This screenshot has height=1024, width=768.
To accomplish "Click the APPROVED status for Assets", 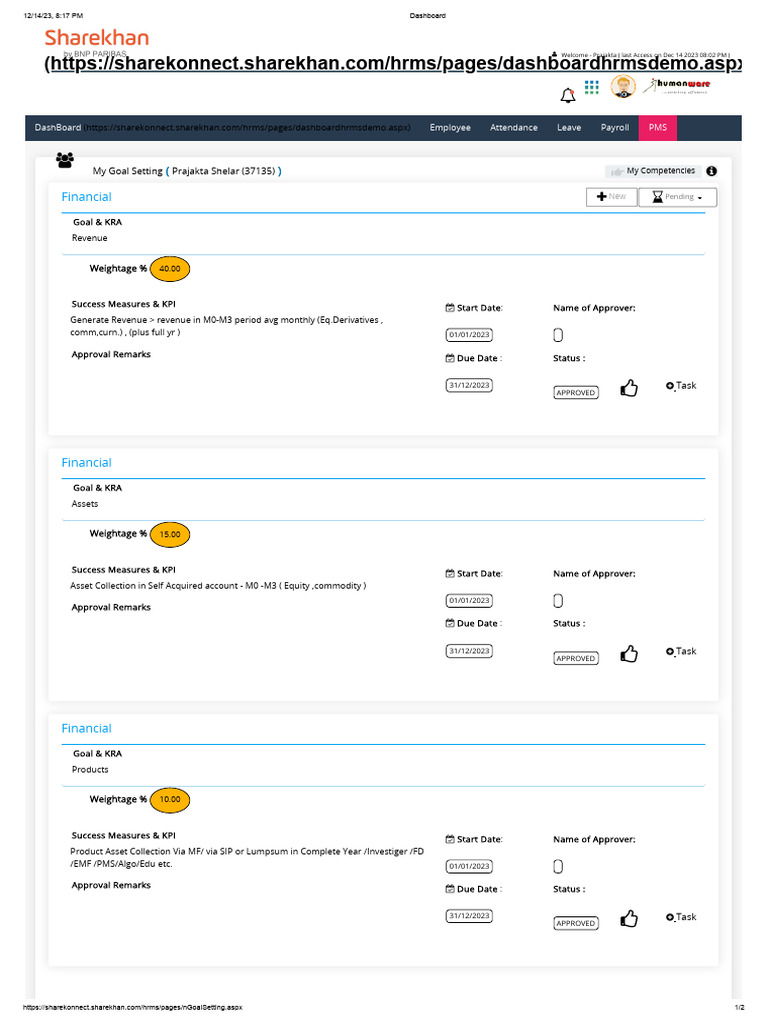I will [x=575, y=658].
